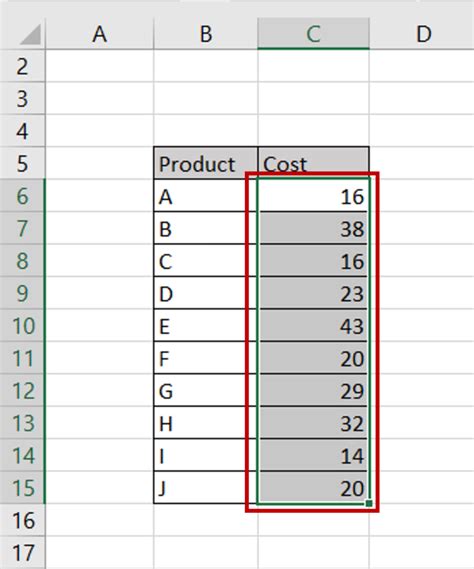This screenshot has width=474, height=569.
Task: Click the Select All corner triangle
Action: [30, 34]
